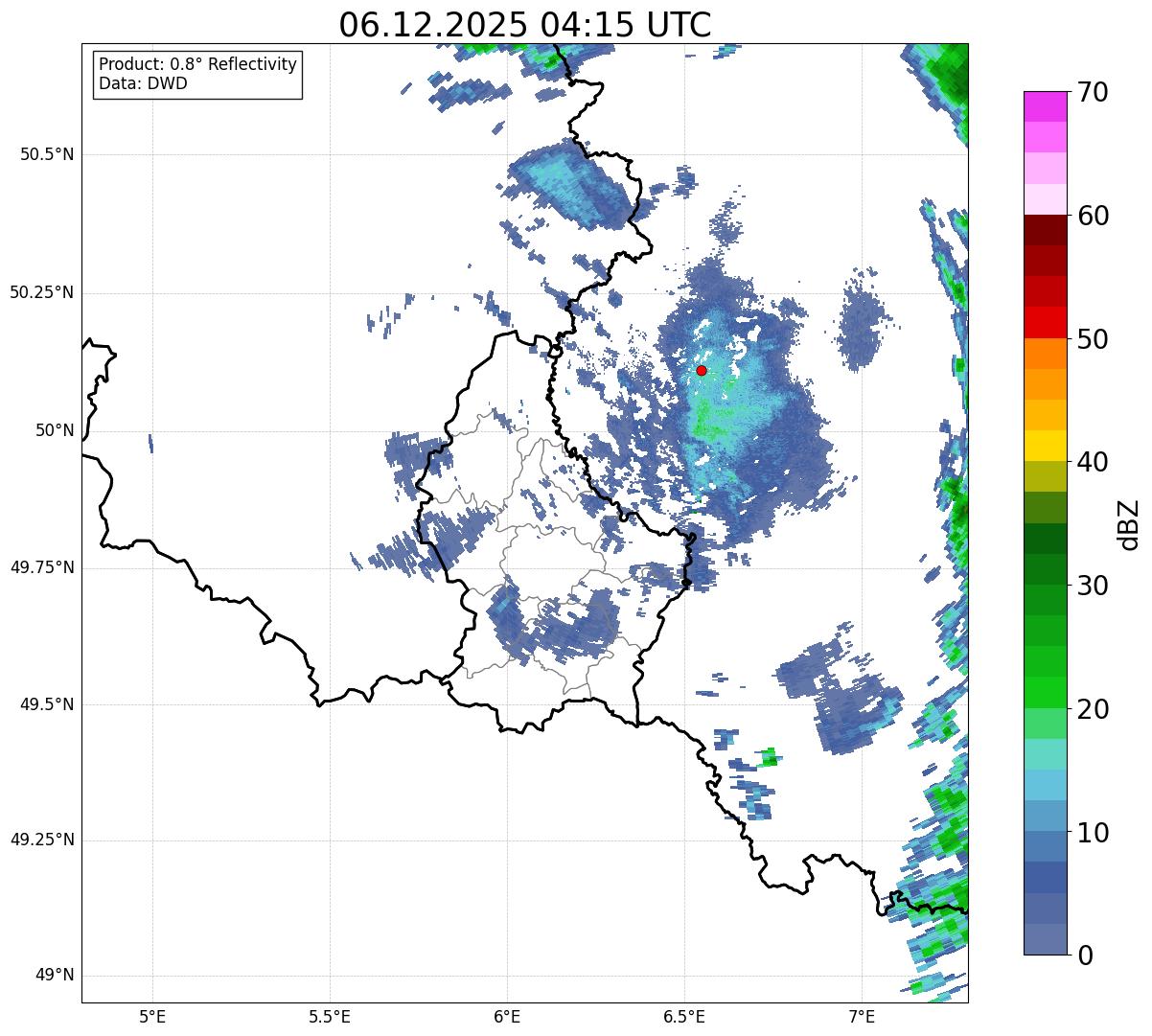Click the yellow colorbar segment above 40
Viewport: 1152px width, 1036px height.
coord(1045,446)
